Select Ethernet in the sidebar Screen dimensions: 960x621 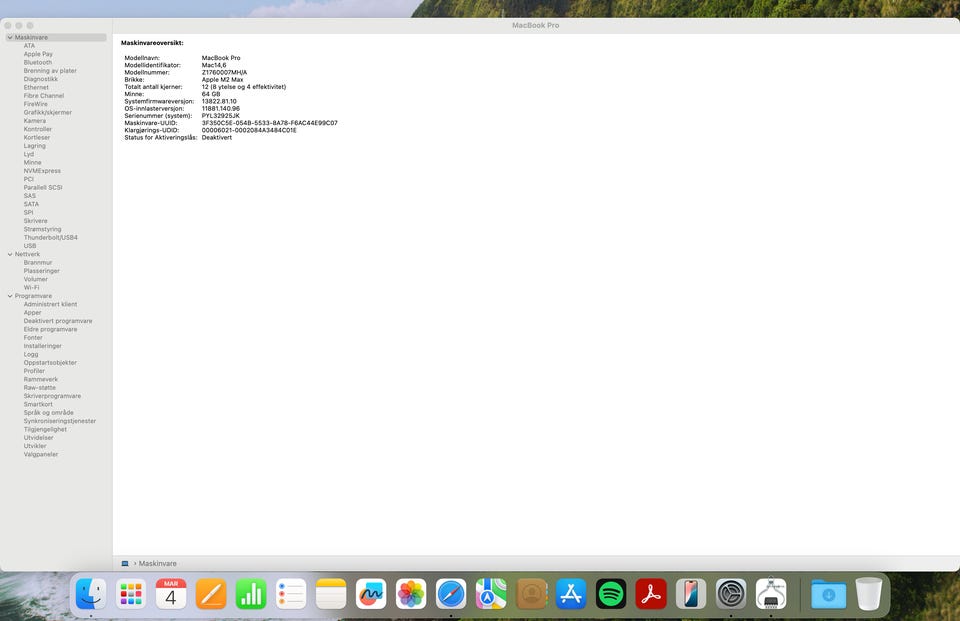coord(36,88)
